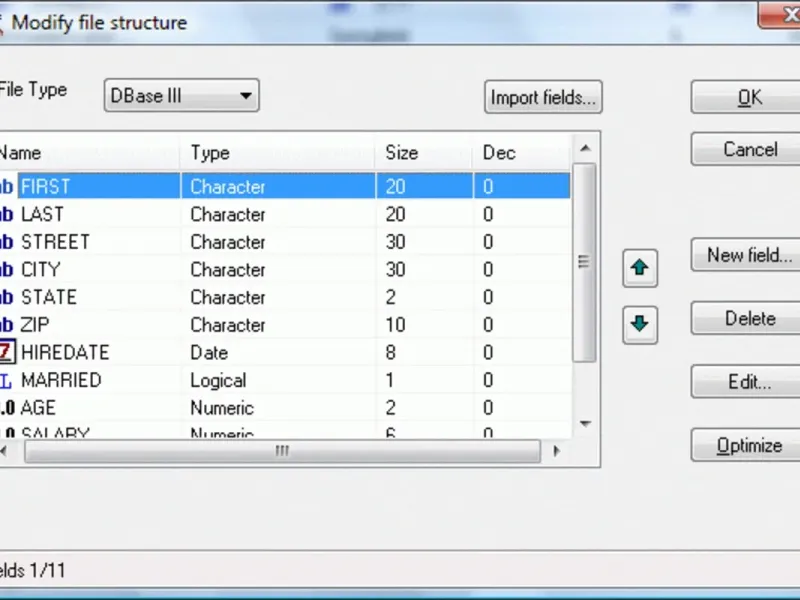800x600 pixels.
Task: Open the Edit field button
Action: click(x=745, y=382)
